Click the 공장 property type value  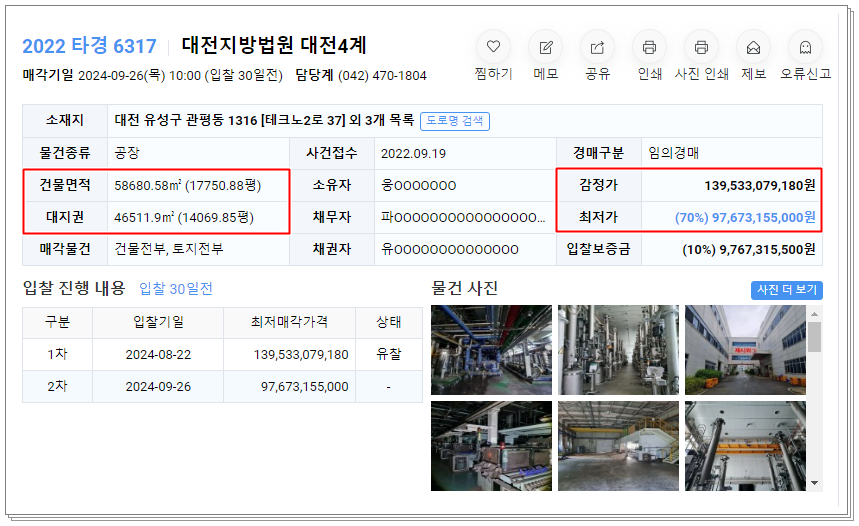point(127,153)
